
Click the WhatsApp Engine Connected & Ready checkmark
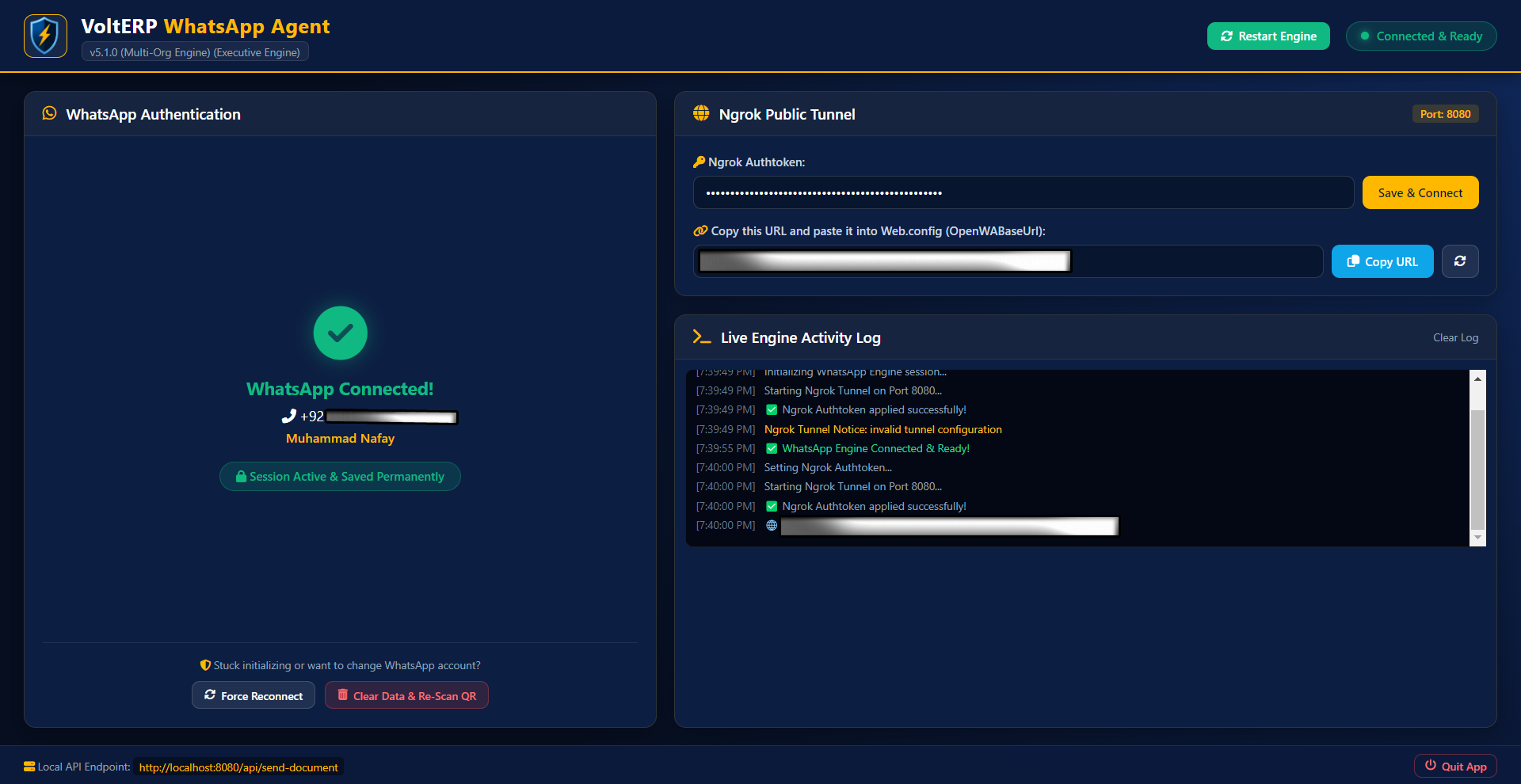772,449
